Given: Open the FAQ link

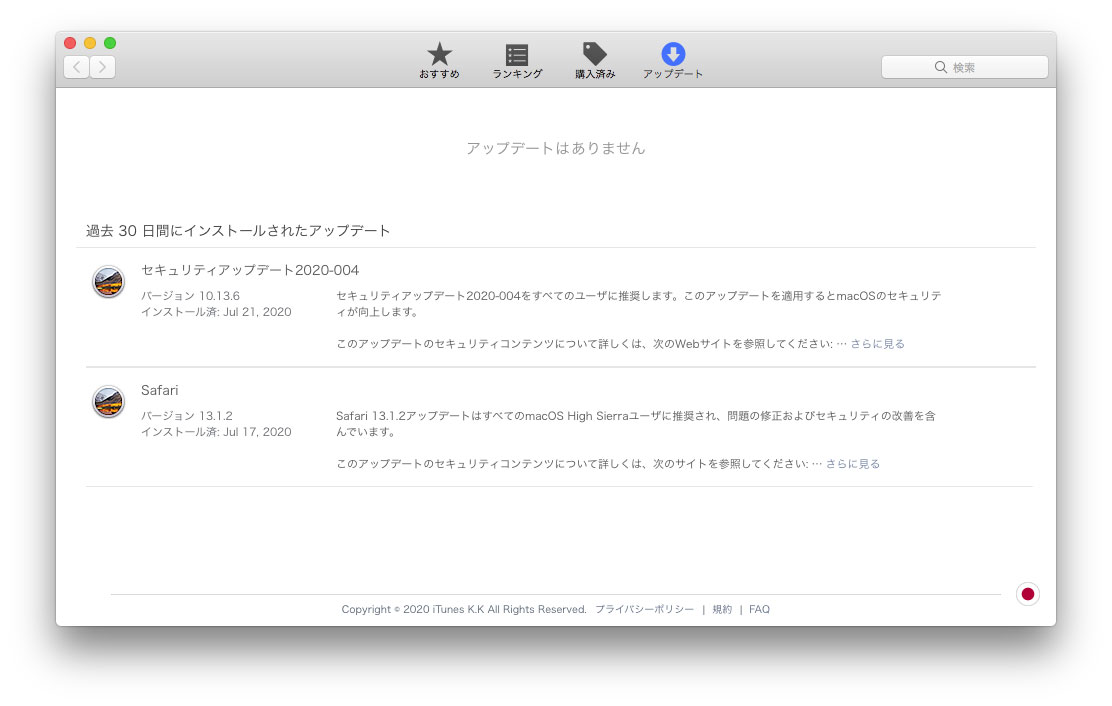Looking at the screenshot, I should 759,609.
